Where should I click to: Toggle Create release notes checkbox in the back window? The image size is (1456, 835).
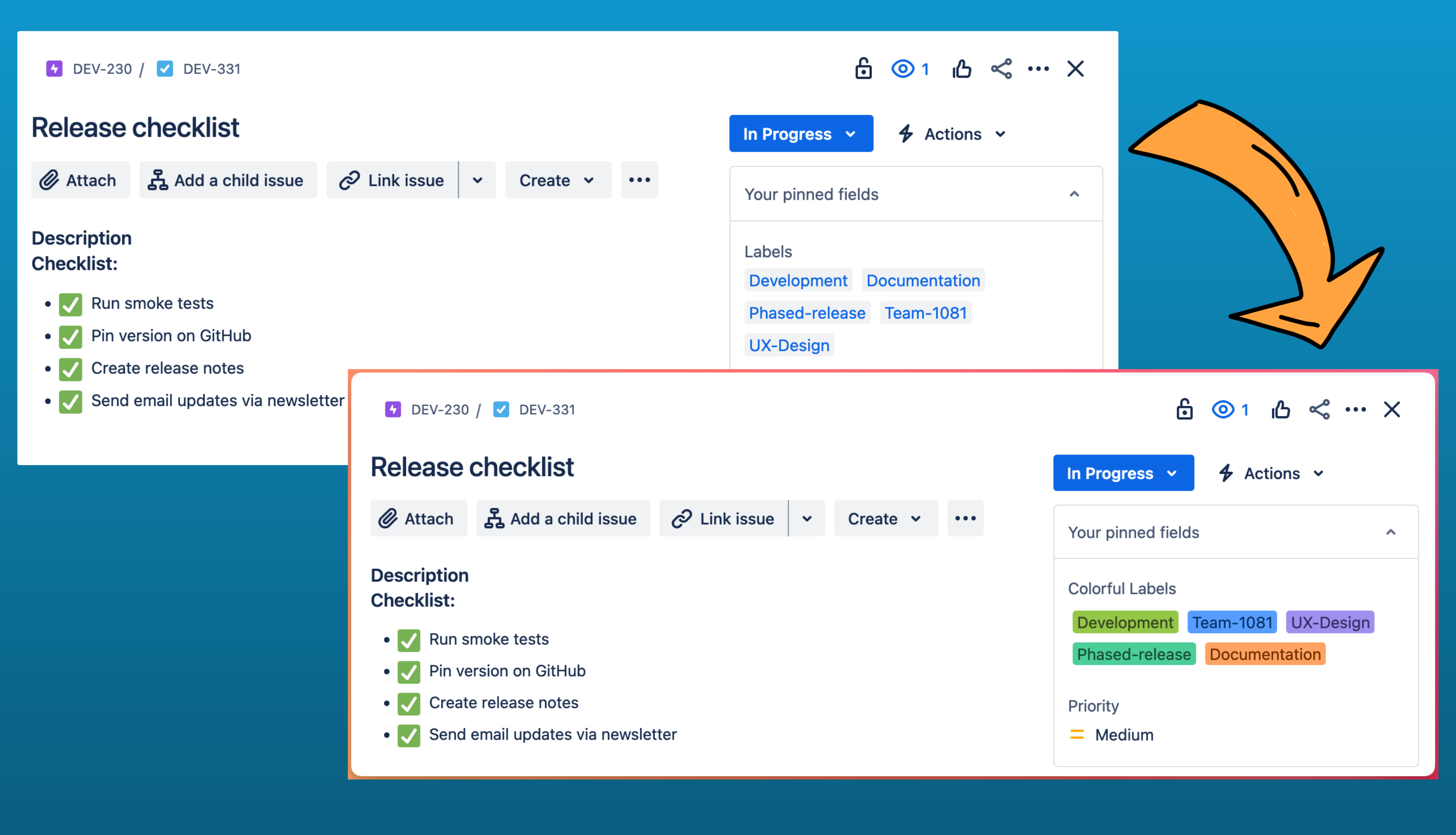pyautogui.click(x=71, y=369)
